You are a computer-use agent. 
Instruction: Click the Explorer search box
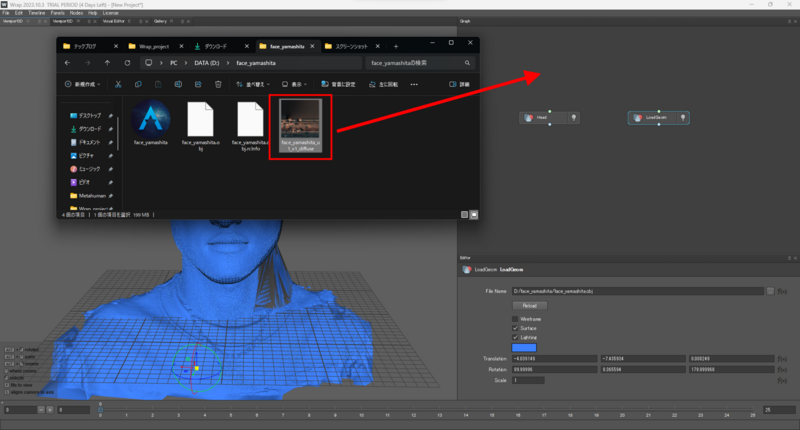[x=420, y=63]
